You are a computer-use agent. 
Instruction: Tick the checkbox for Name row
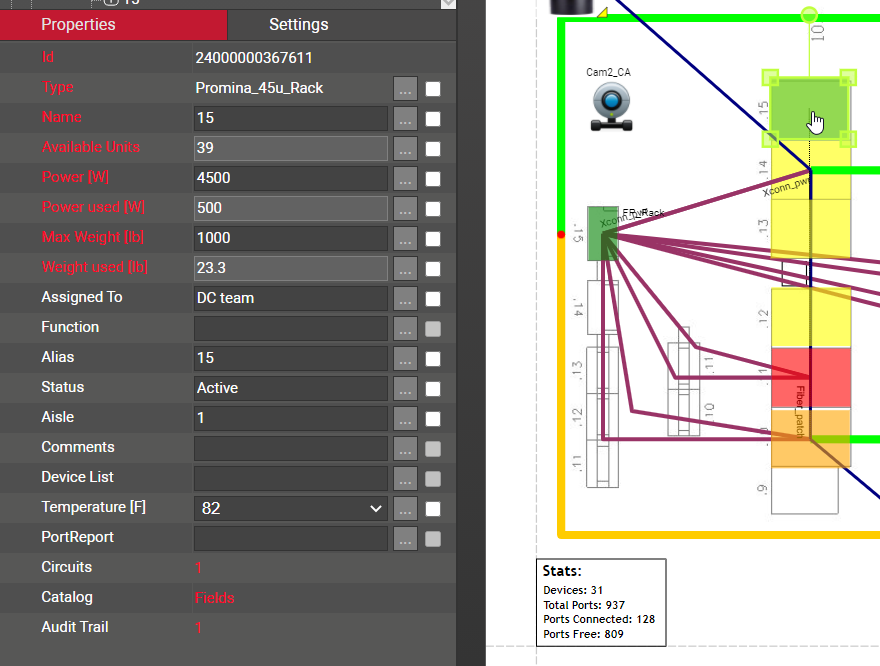click(x=433, y=119)
